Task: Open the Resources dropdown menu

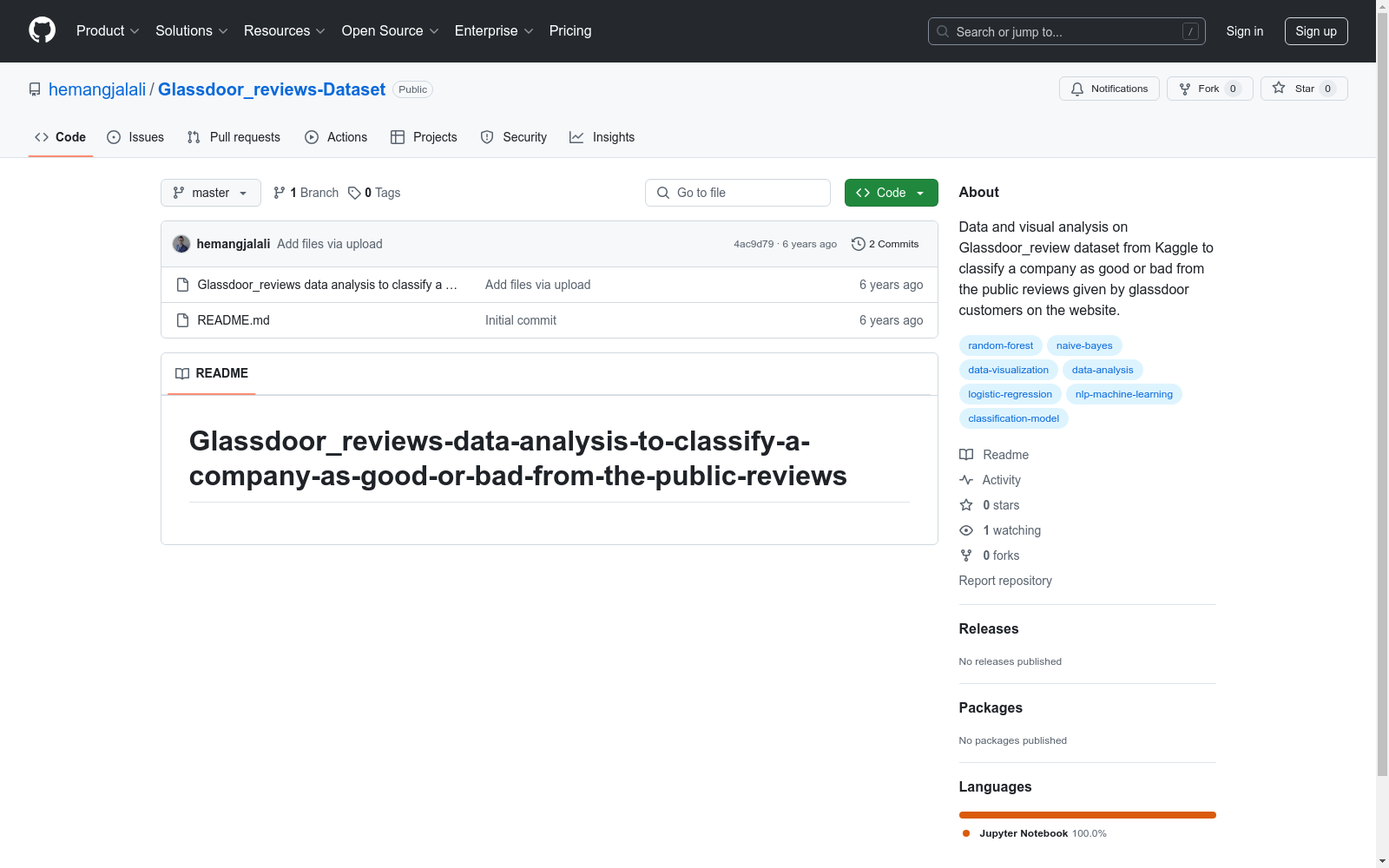Action: 285,31
